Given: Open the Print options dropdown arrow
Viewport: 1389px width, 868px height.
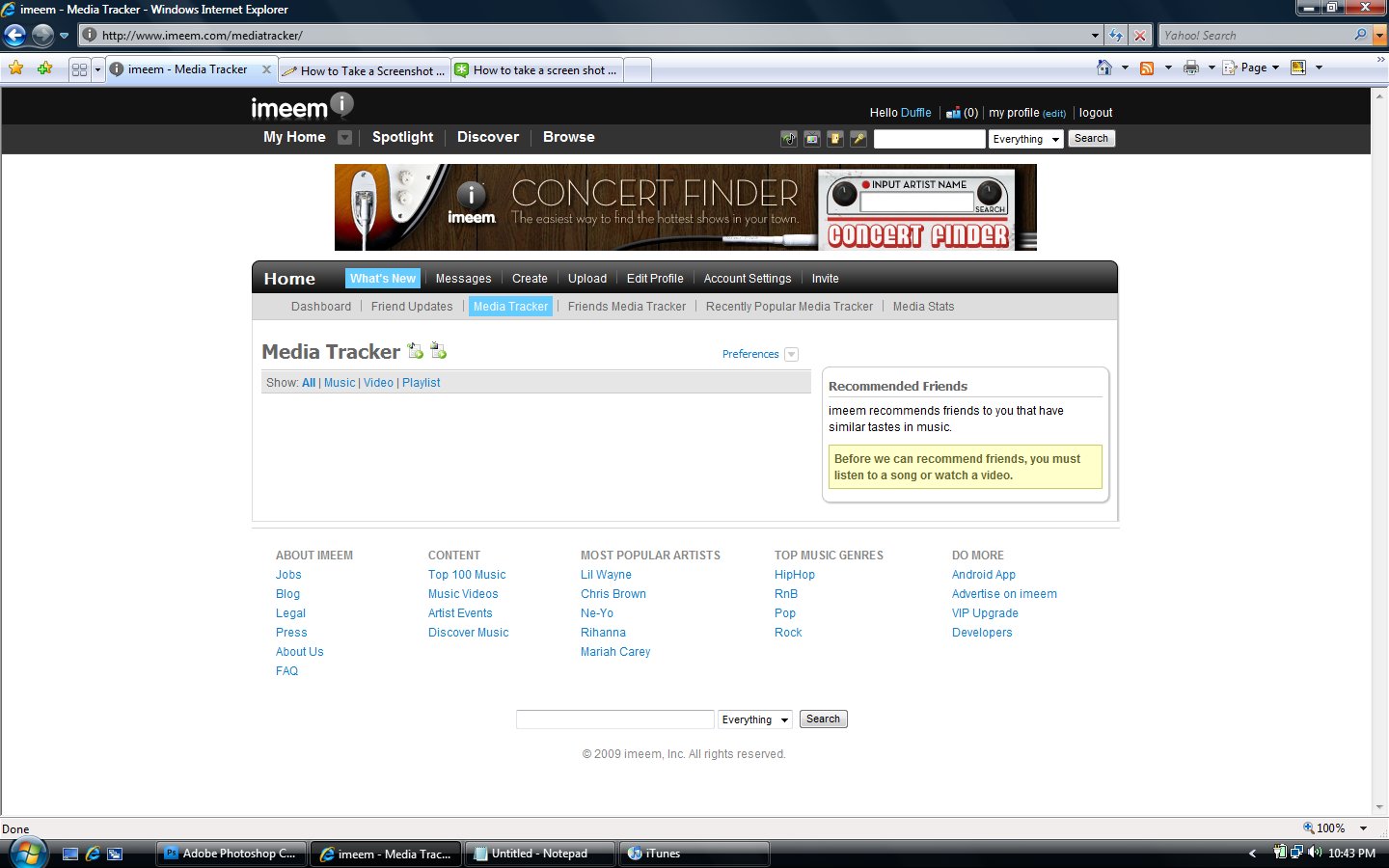Looking at the screenshot, I should [x=1212, y=68].
